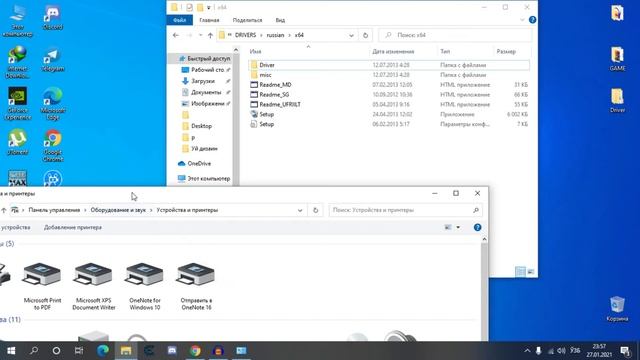Sort by Дата изменения column header
Screen dimensions: 640x360
tap(393, 51)
